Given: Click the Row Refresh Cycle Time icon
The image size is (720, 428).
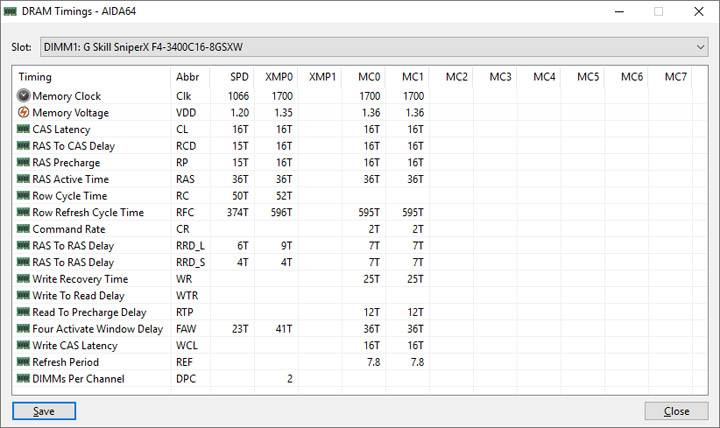Looking at the screenshot, I should point(23,212).
